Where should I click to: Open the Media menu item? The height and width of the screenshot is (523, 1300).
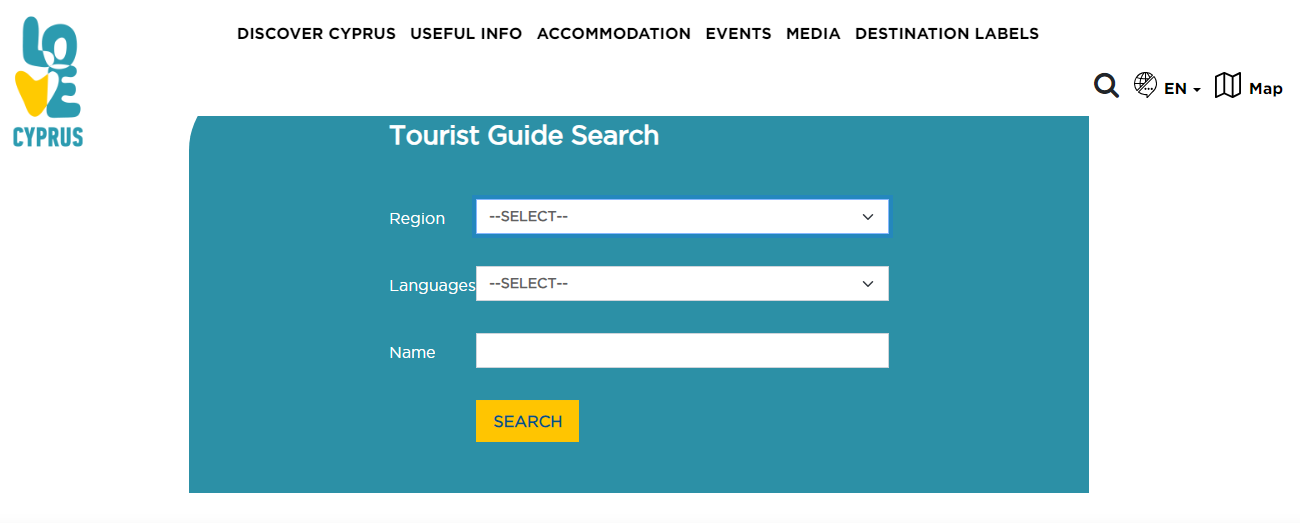[813, 34]
